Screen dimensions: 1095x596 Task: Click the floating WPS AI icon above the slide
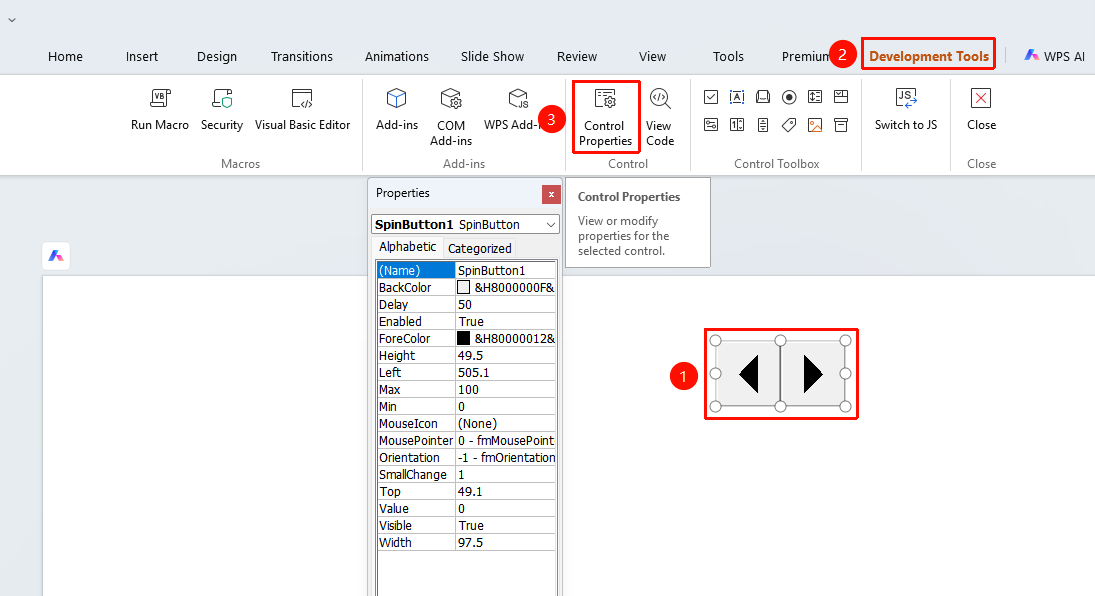click(x=56, y=256)
